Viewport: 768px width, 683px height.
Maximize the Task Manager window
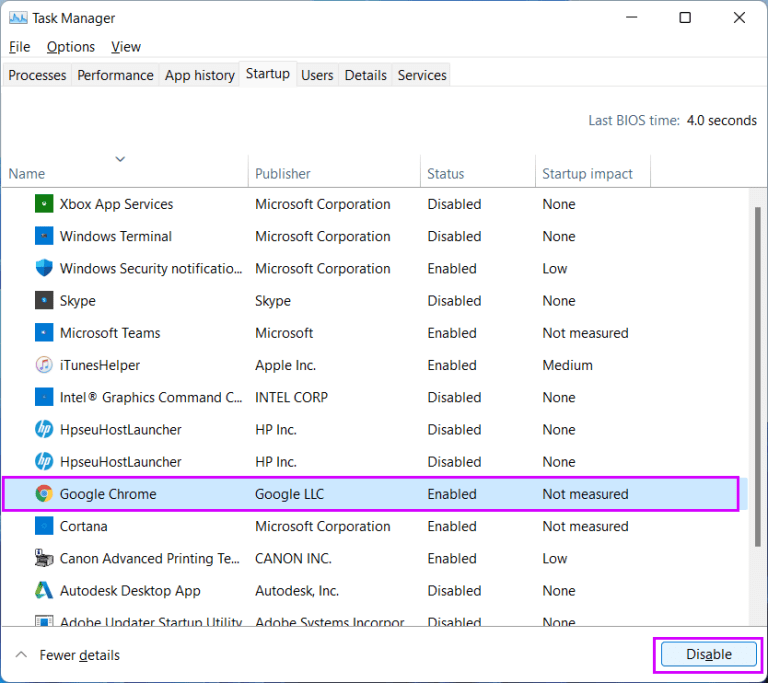coord(685,18)
